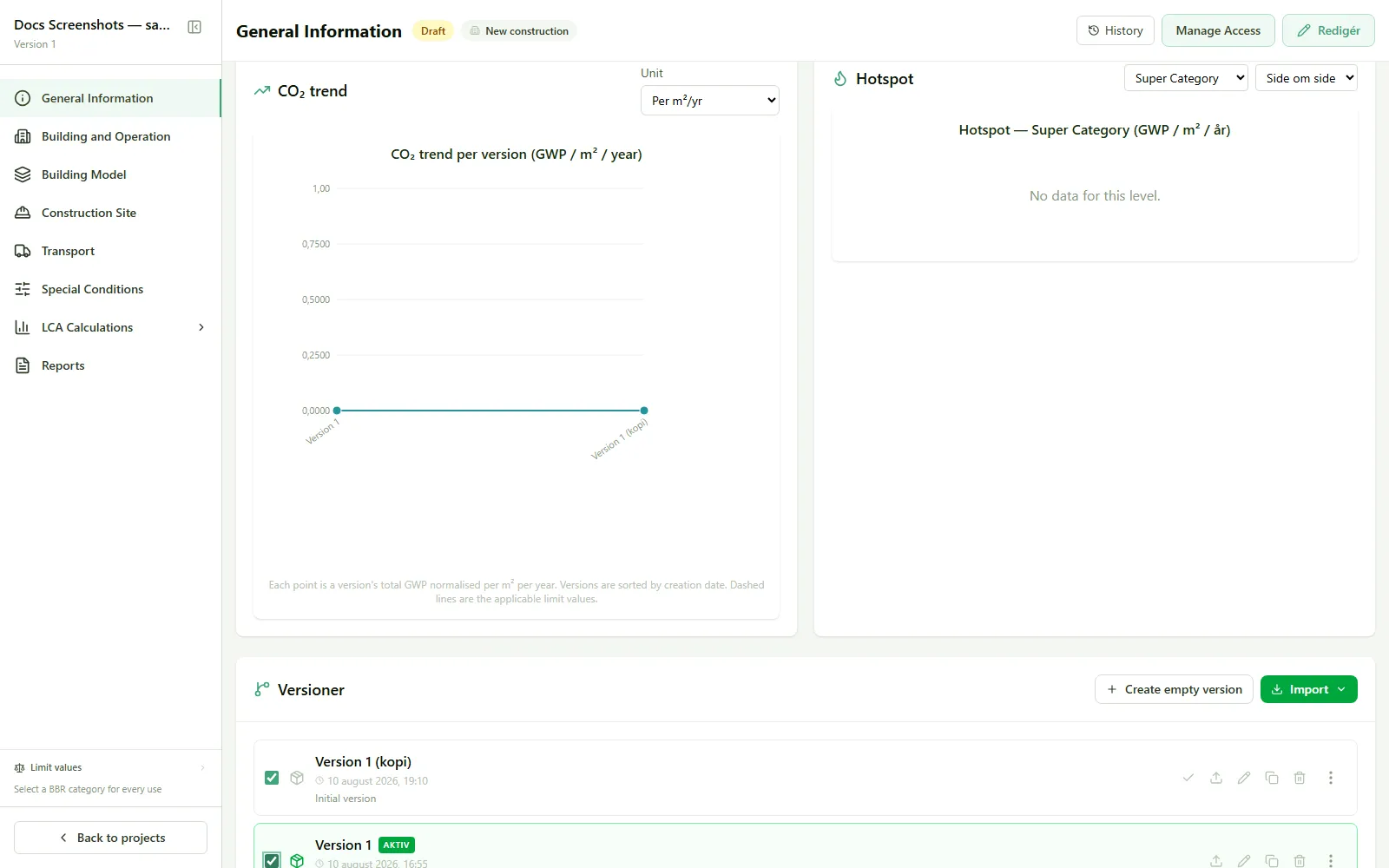Toggle the Version 1 (kopi) checkbox
Image resolution: width=1389 pixels, height=868 pixels.
point(272,778)
